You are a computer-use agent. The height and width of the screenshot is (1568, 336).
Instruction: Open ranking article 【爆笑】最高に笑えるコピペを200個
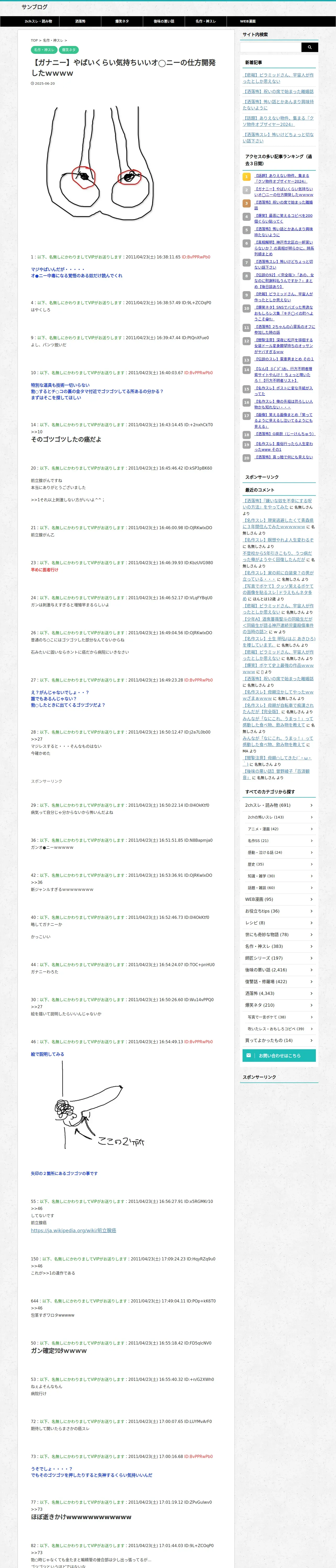(284, 218)
